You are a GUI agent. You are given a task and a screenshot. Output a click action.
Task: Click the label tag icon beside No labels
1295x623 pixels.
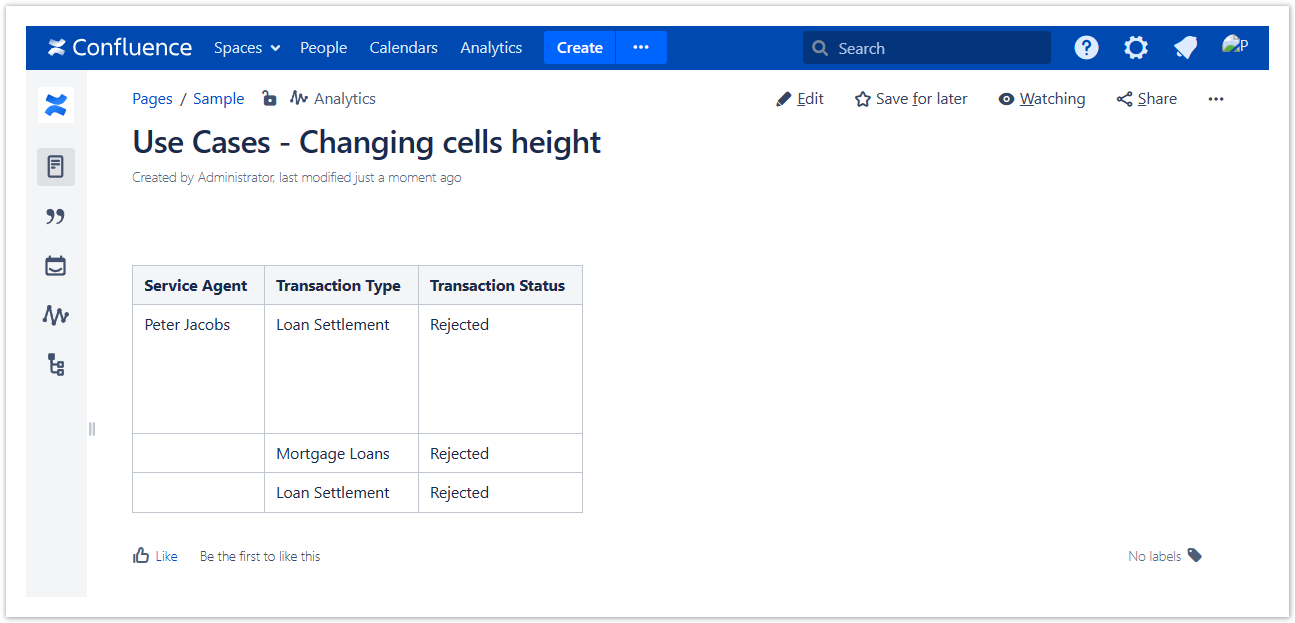[x=1195, y=555]
